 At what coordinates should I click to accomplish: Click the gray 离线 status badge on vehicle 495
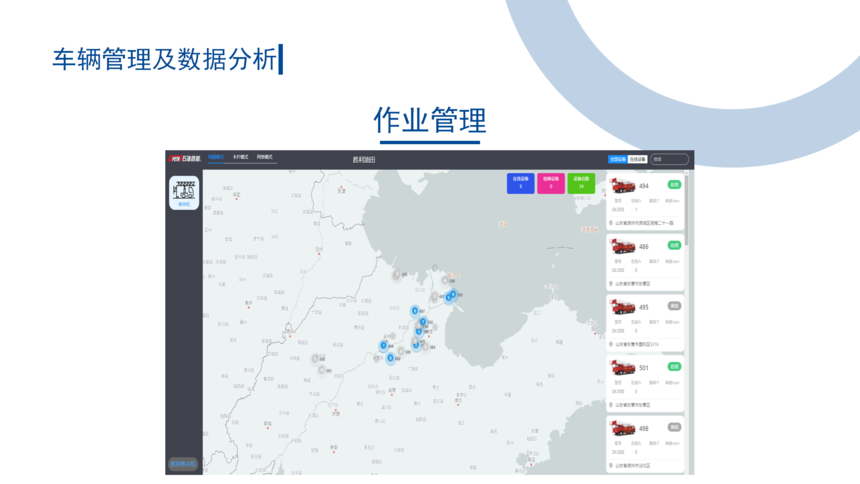point(674,306)
